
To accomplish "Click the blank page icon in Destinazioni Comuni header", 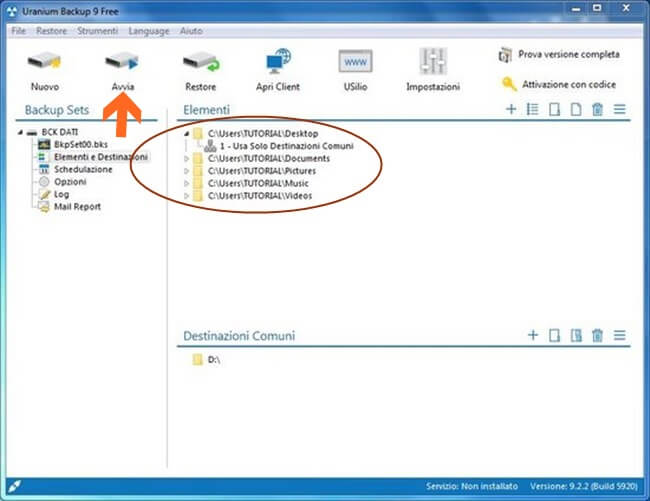I will coord(554,335).
